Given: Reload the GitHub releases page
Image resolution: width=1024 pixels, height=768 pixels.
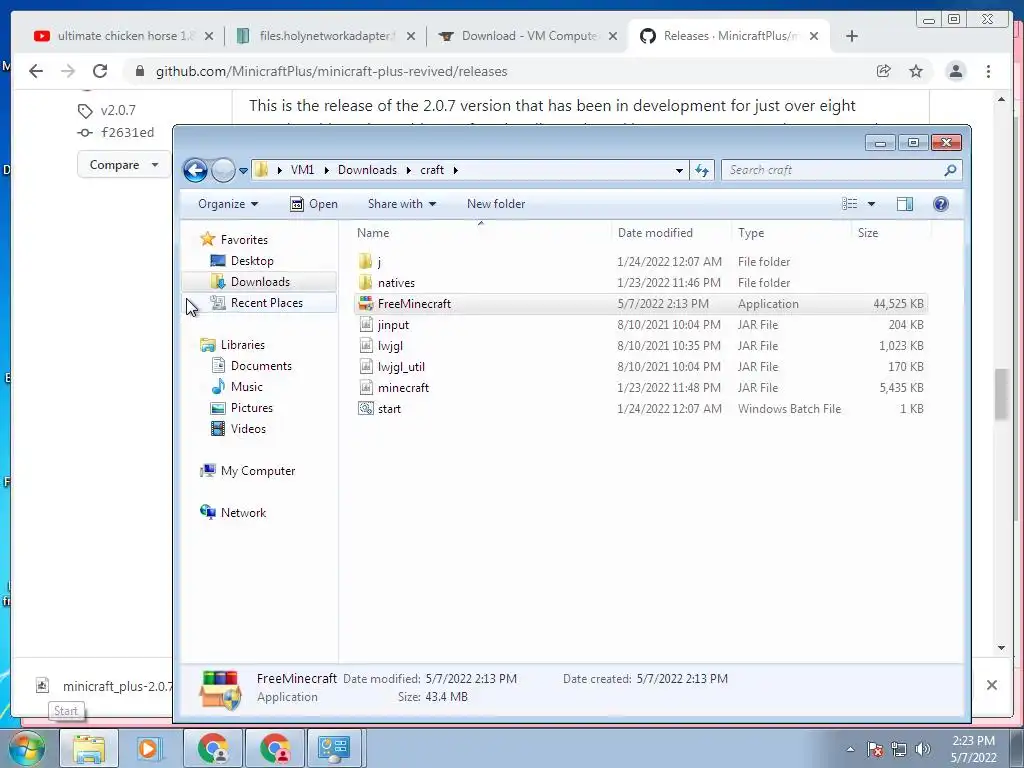Looking at the screenshot, I should (100, 71).
